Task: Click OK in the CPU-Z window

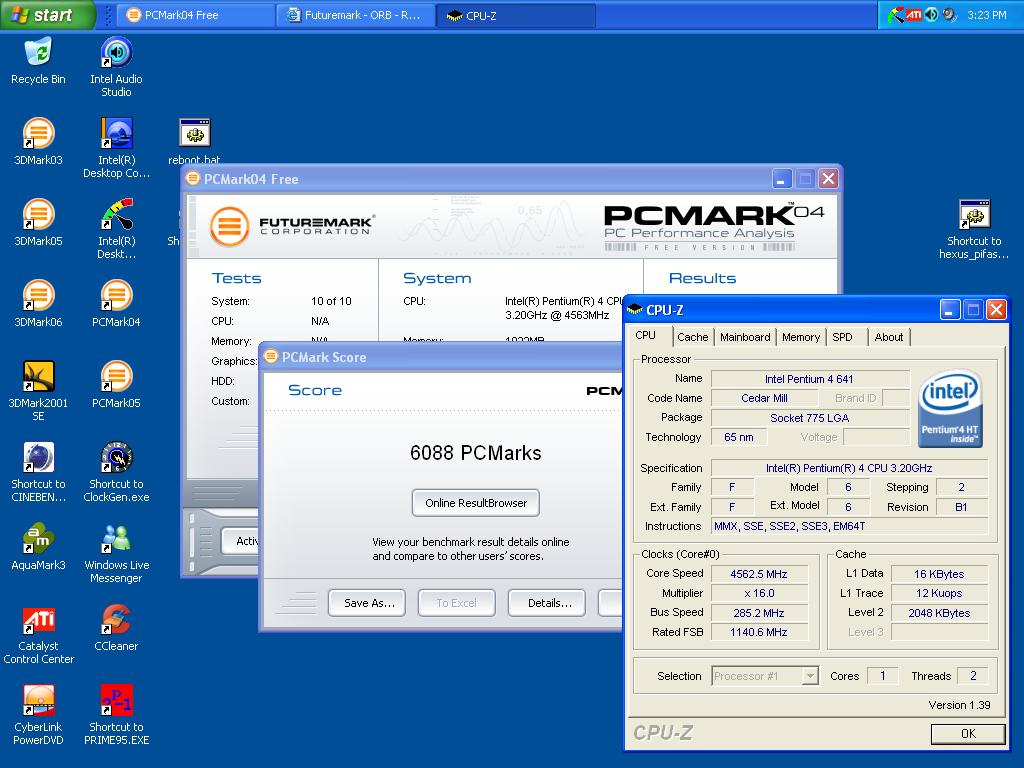Action: (x=968, y=733)
